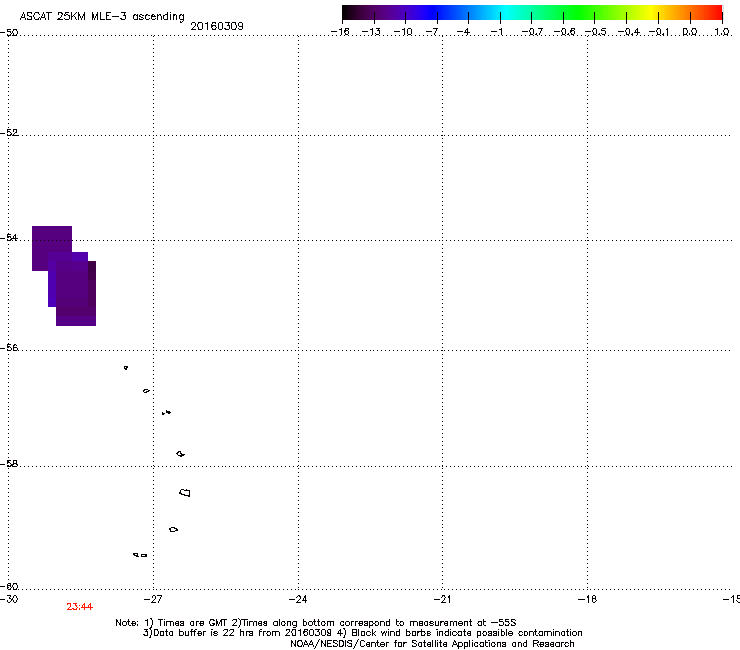Click the -18 longitude axis label
The height and width of the screenshot is (650, 740).
[587, 599]
